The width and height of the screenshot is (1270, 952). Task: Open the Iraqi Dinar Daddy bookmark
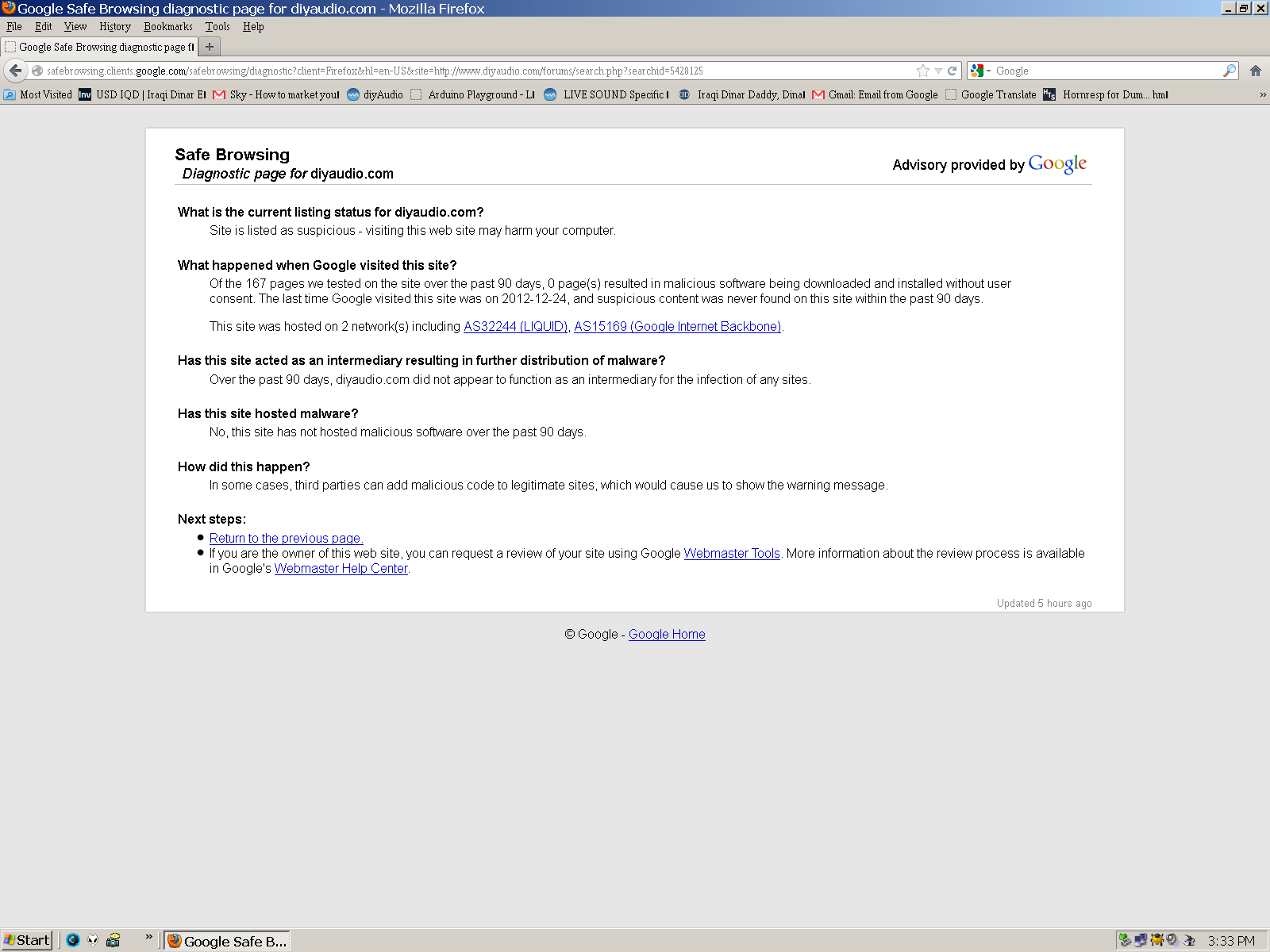pyautogui.click(x=741, y=94)
